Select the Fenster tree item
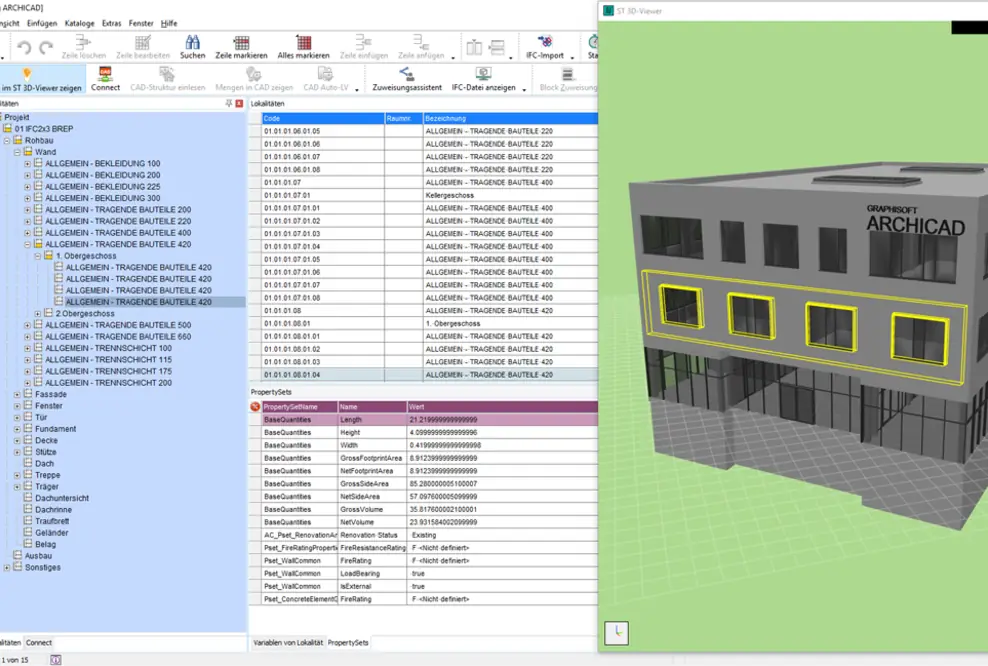Viewport: 988px width, 666px height. tap(49, 406)
